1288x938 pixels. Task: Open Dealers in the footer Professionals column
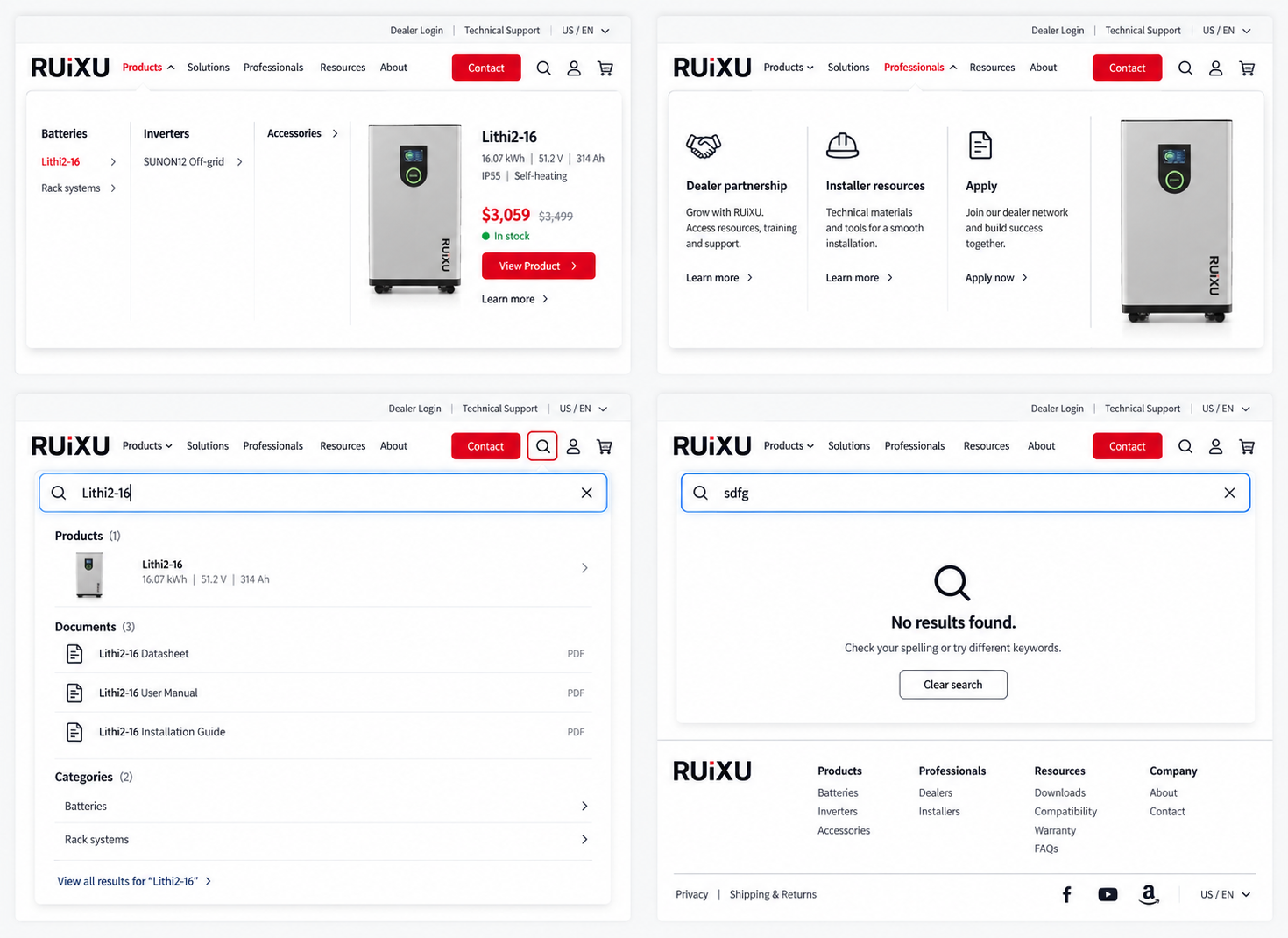pos(935,793)
